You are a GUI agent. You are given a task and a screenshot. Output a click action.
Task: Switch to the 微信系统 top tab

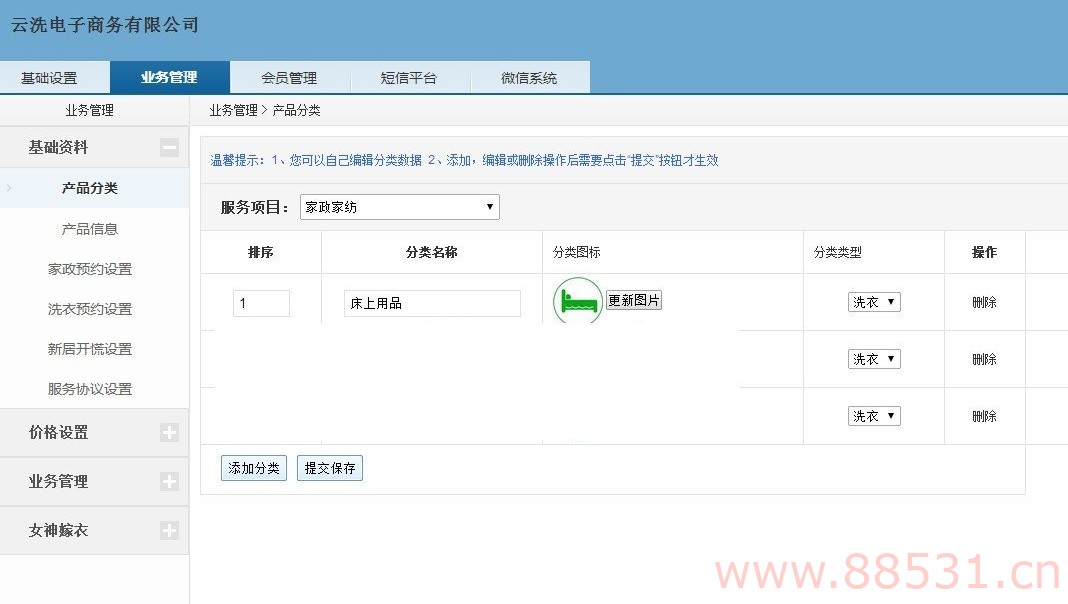(529, 78)
